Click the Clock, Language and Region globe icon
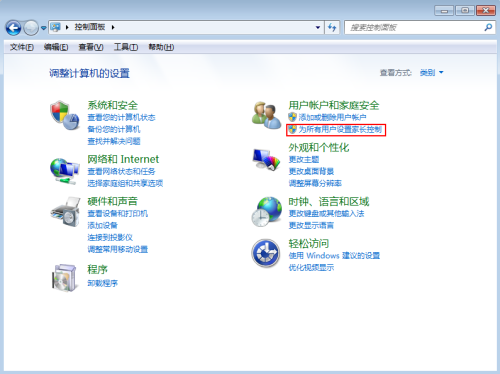Screen dimensions: 500x374 click(x=267, y=212)
